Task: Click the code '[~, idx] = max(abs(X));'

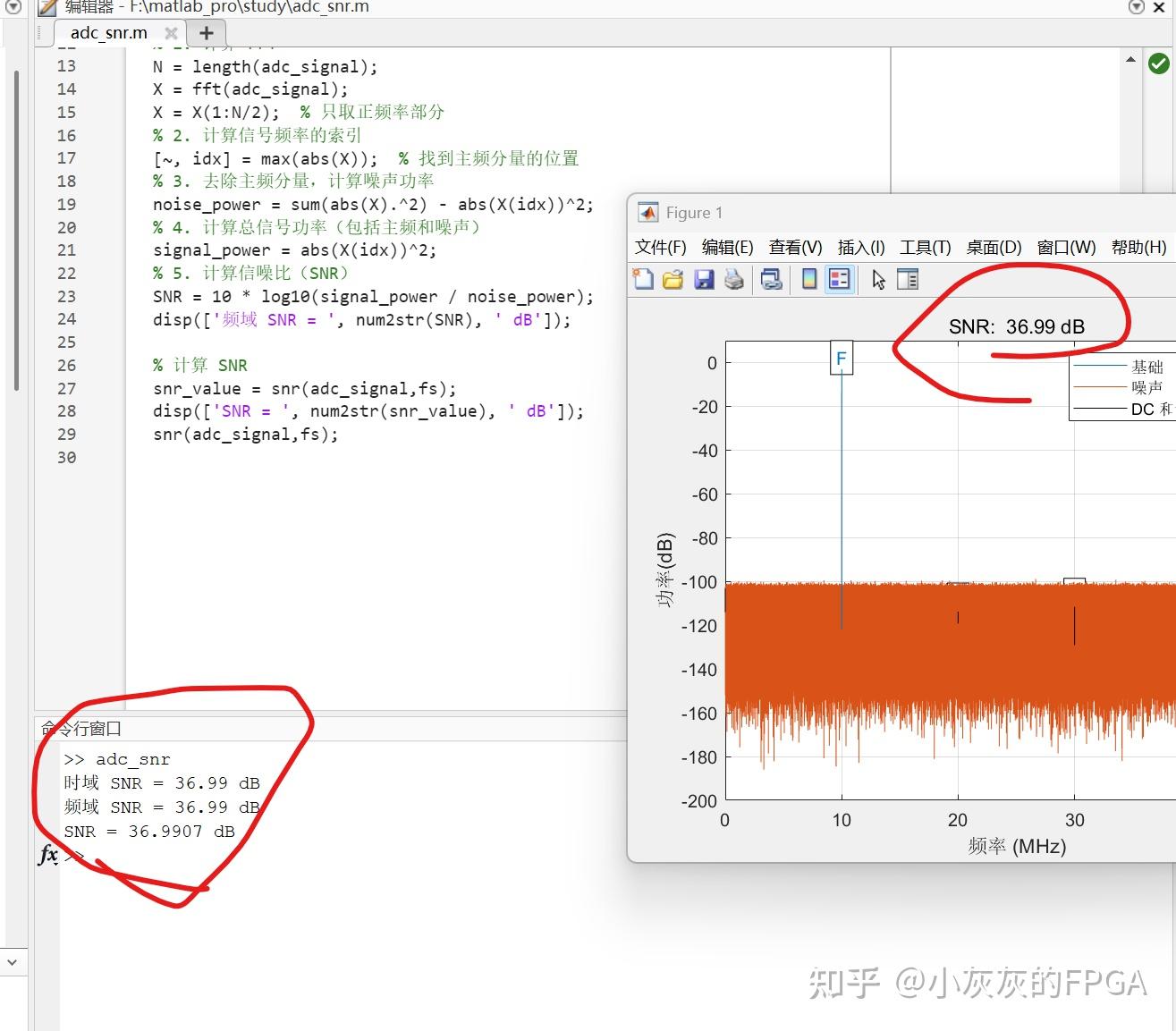Action: (x=266, y=158)
